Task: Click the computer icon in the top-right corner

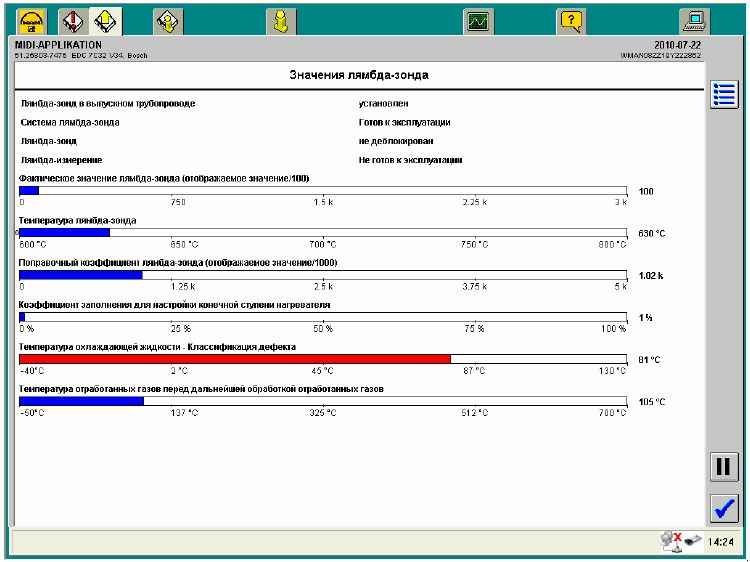Action: point(693,19)
